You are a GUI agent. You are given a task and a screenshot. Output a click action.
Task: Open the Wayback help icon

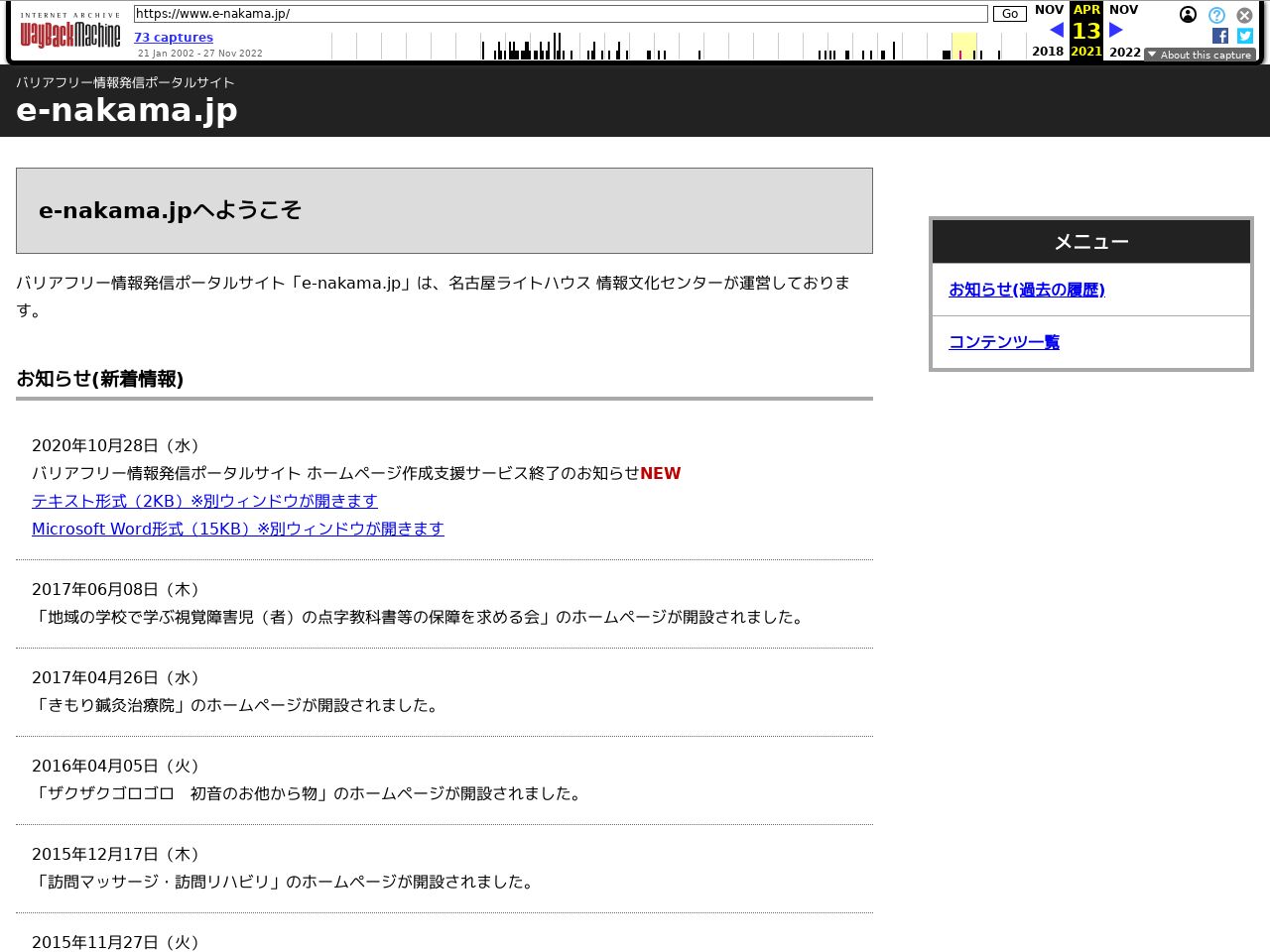1216,15
